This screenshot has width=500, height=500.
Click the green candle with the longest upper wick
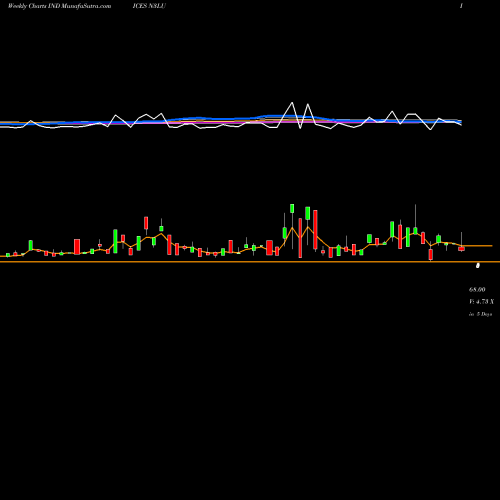coord(415,230)
